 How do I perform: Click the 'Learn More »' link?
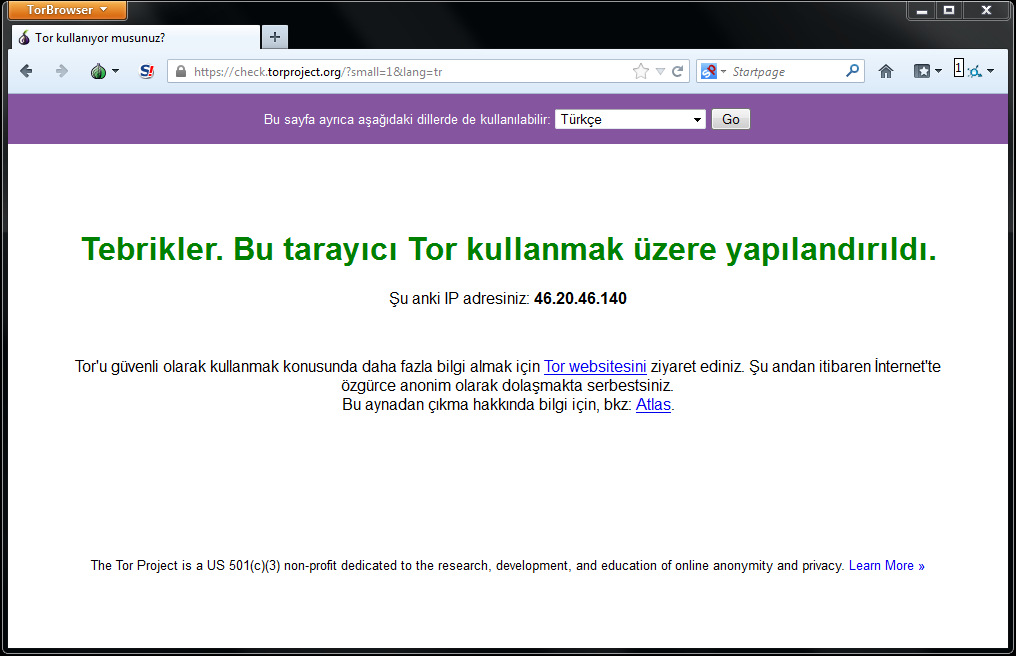coord(886,565)
